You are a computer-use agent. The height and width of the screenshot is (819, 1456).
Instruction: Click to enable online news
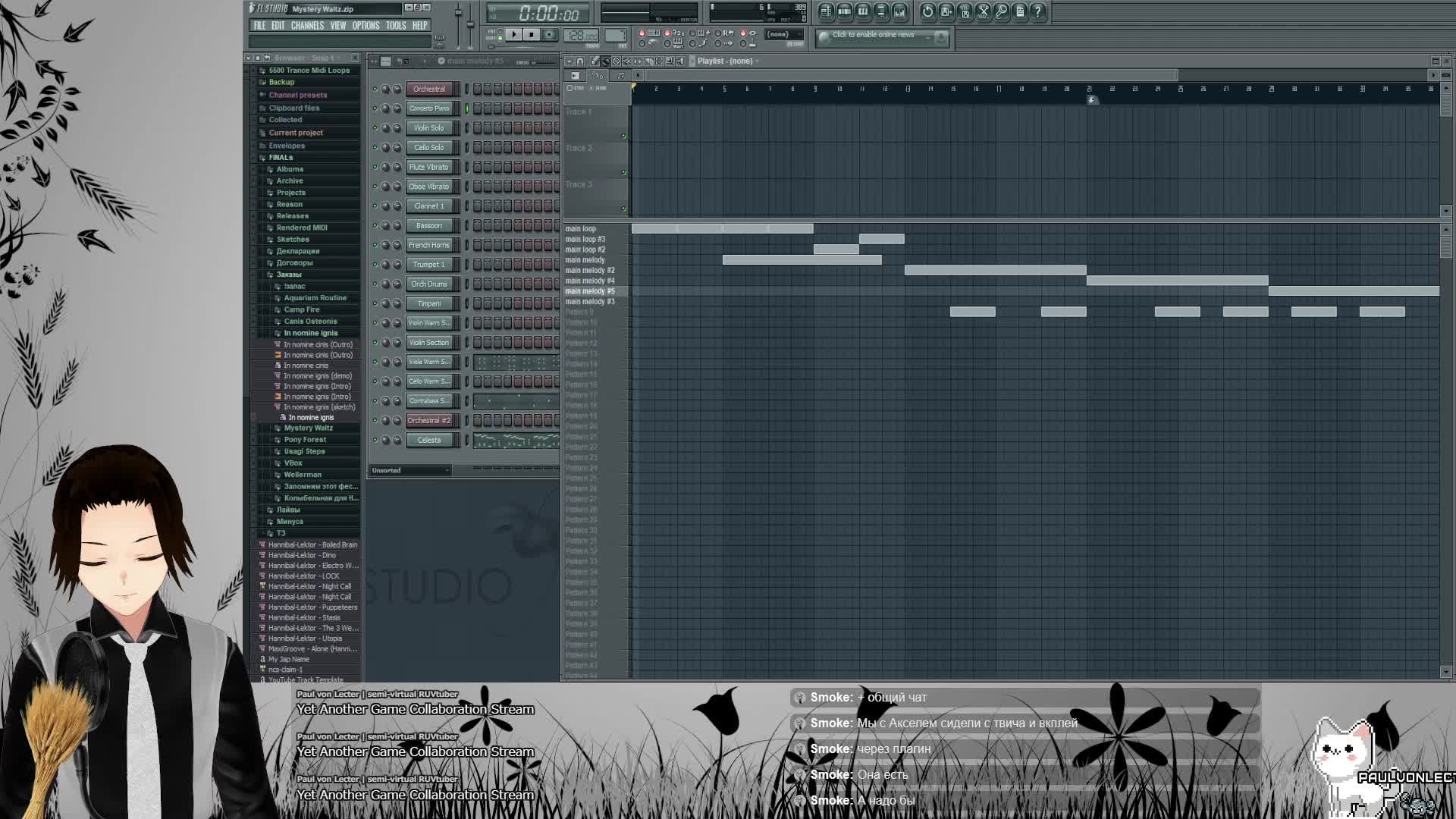[x=874, y=36]
